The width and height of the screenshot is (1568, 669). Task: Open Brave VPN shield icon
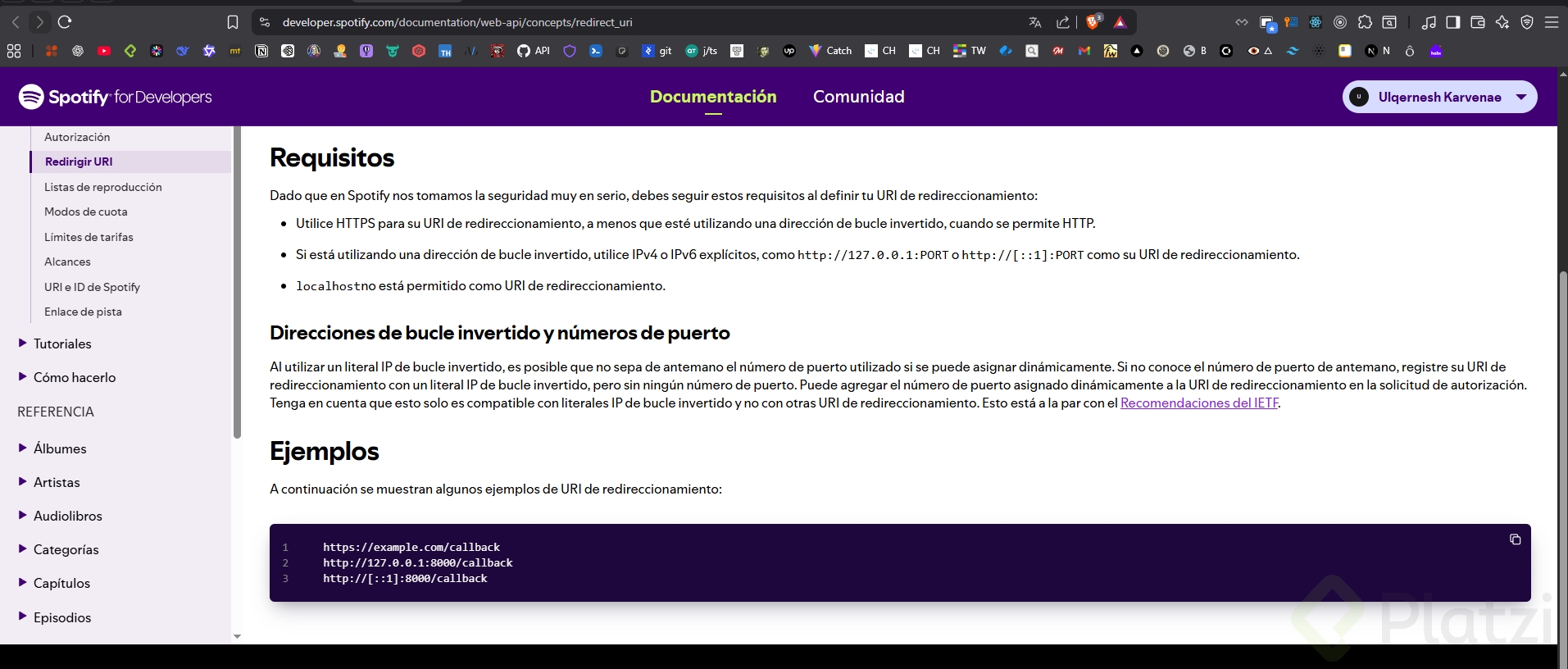[1527, 22]
